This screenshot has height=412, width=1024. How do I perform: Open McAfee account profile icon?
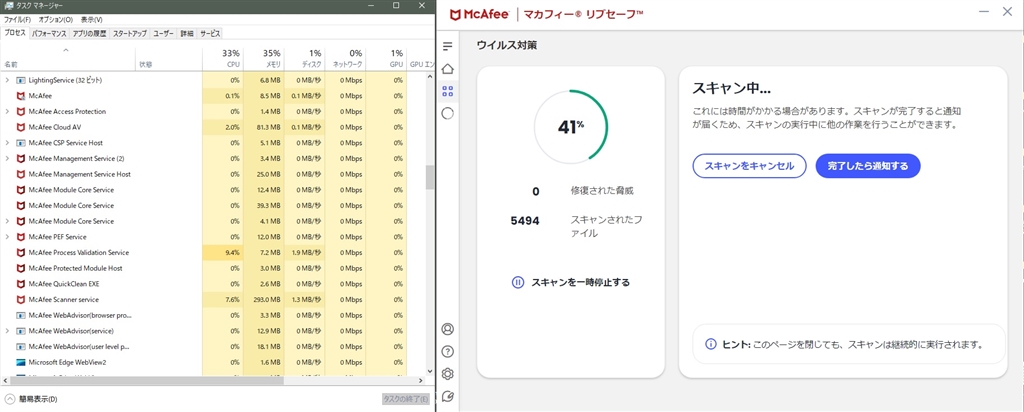pyautogui.click(x=447, y=329)
